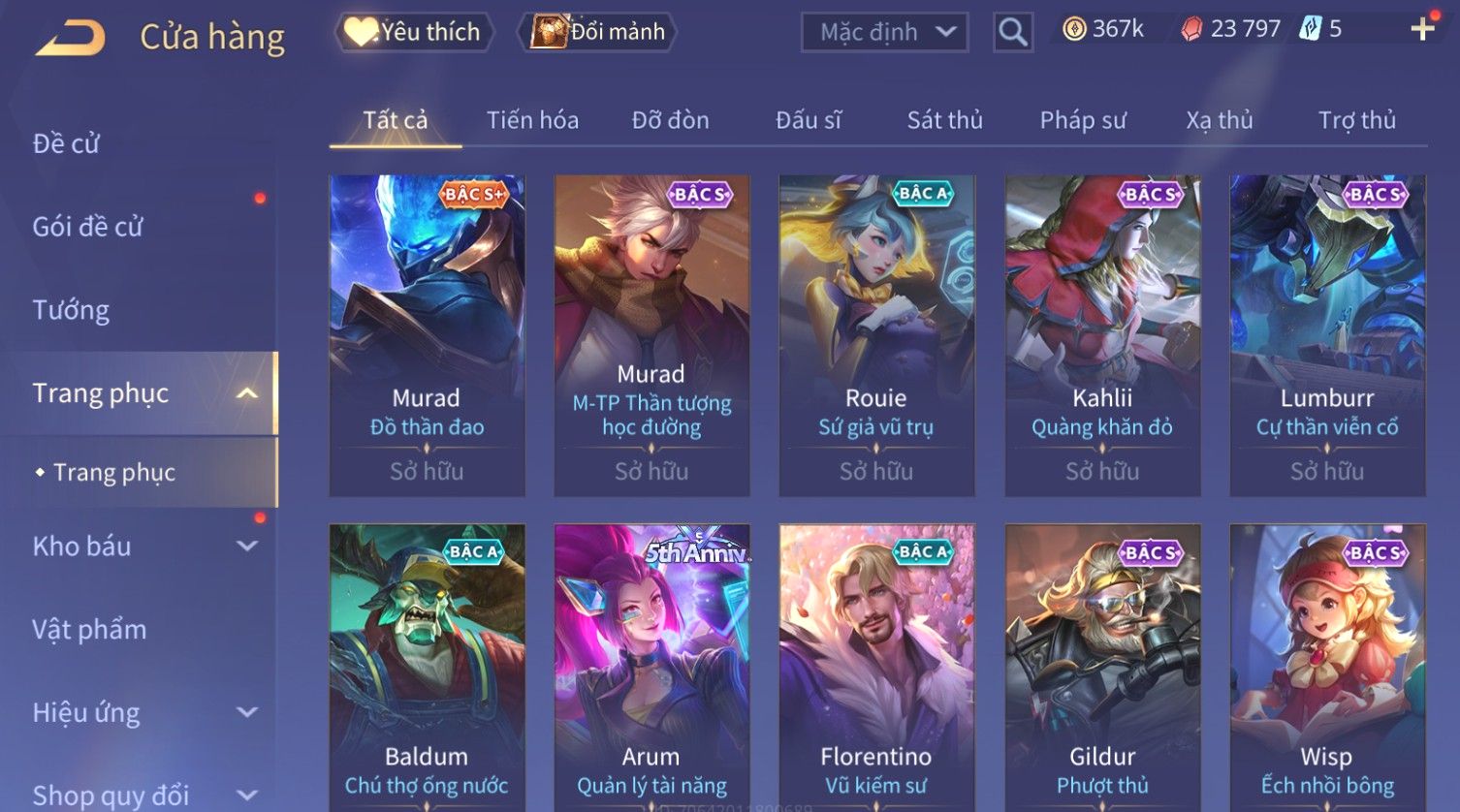Image resolution: width=1460 pixels, height=812 pixels.
Task: Tap the plus icon to add currency
Action: point(1422,29)
